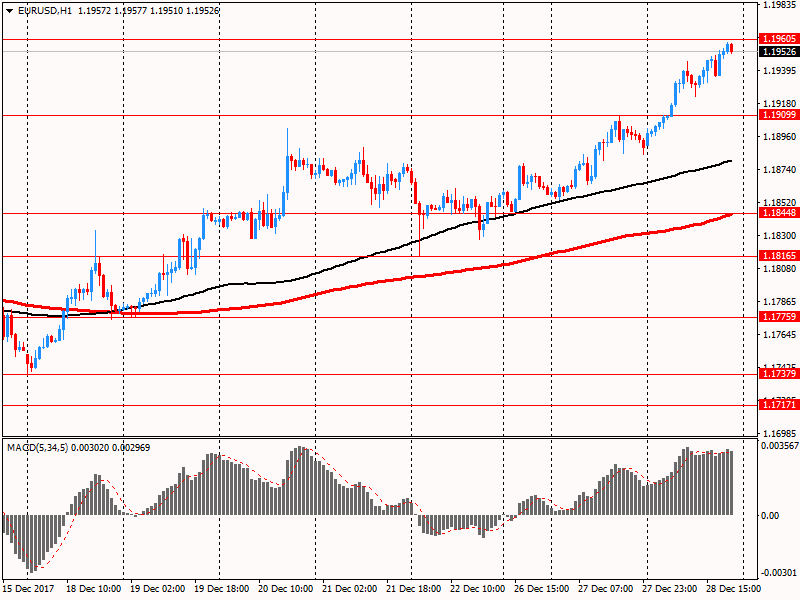Click the 1.17865 price scale value
The height and width of the screenshot is (600, 800).
coord(779,302)
